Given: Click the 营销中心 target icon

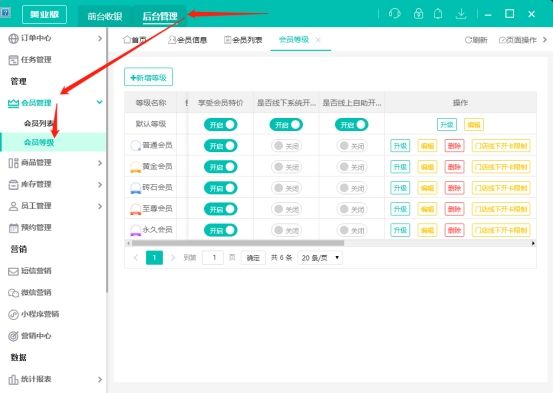Looking at the screenshot, I should 13,336.
